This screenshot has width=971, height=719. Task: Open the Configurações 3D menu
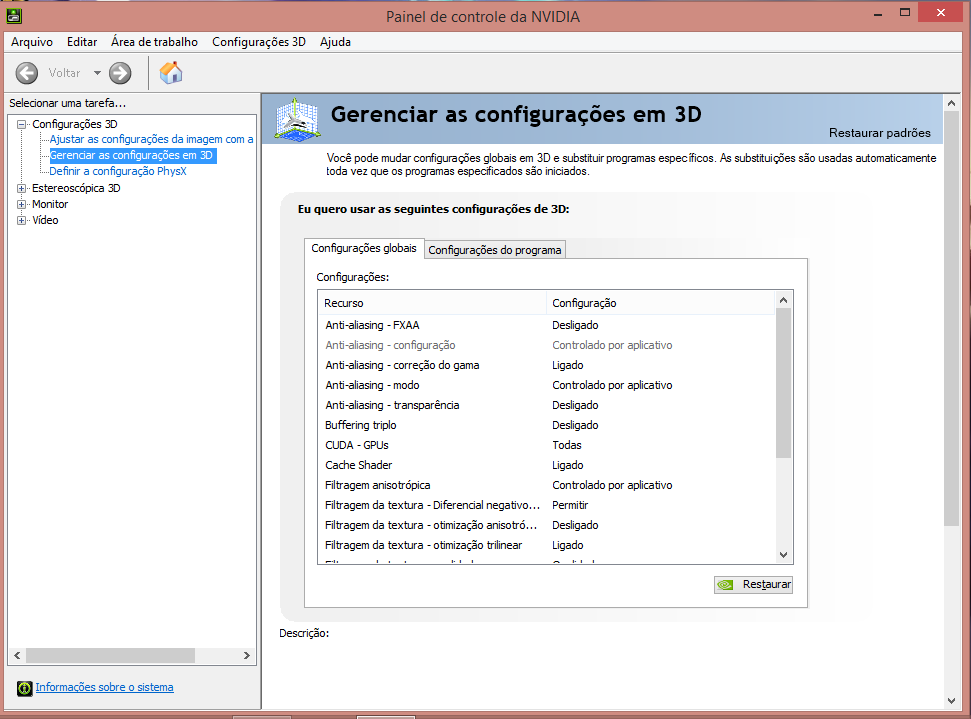(x=259, y=42)
